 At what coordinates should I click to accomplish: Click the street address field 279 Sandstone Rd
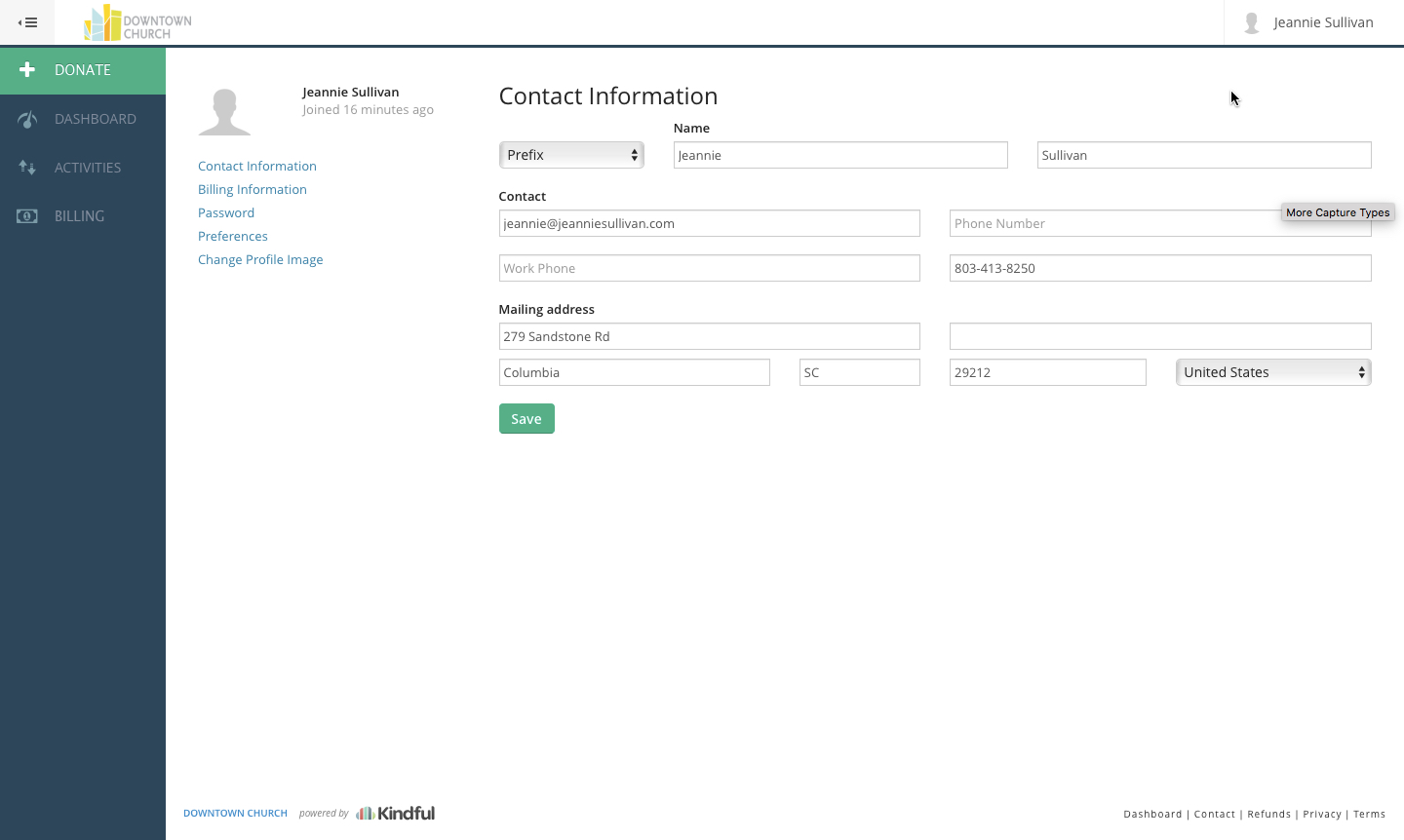point(709,336)
